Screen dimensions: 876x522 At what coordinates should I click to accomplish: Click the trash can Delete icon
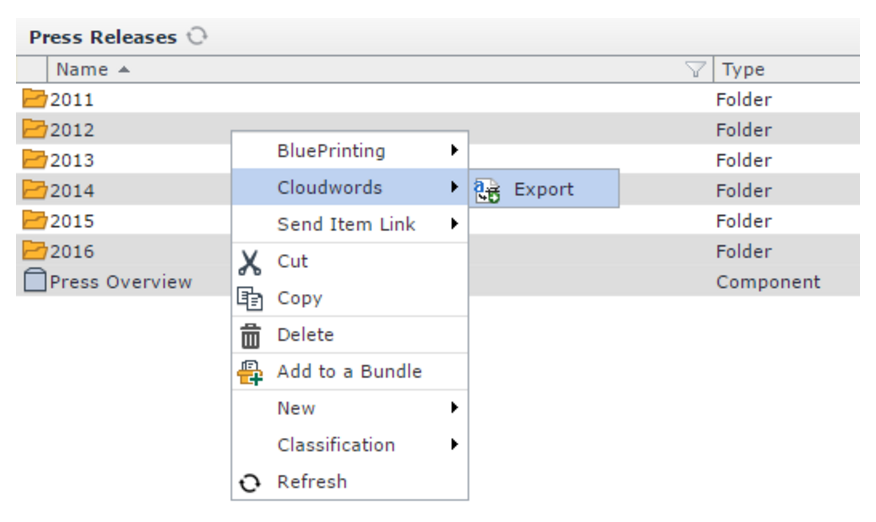coord(249,335)
